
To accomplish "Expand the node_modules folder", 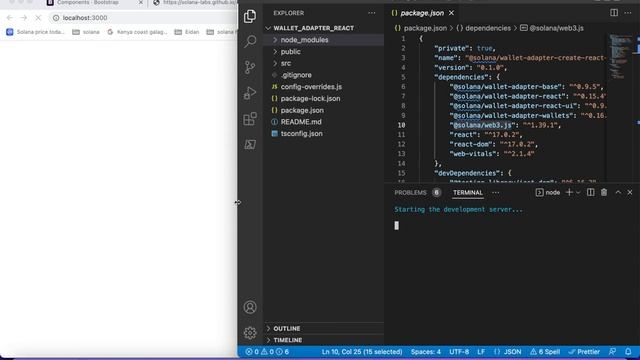I will click(x=323, y=40).
